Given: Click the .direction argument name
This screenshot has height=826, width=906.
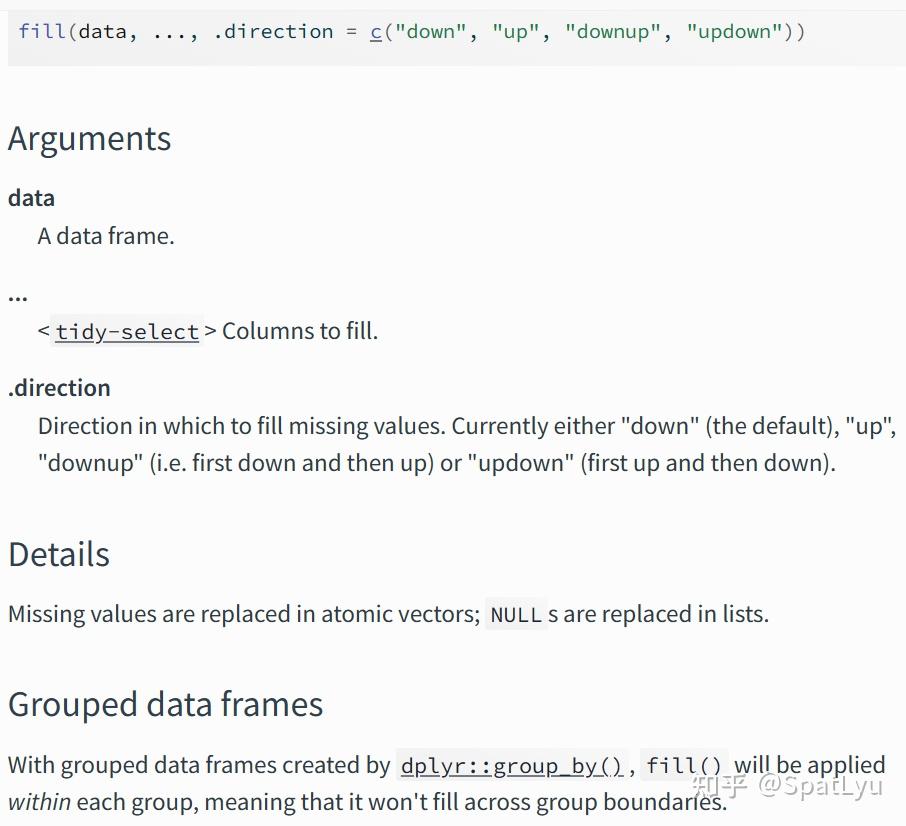Looking at the screenshot, I should (59, 388).
